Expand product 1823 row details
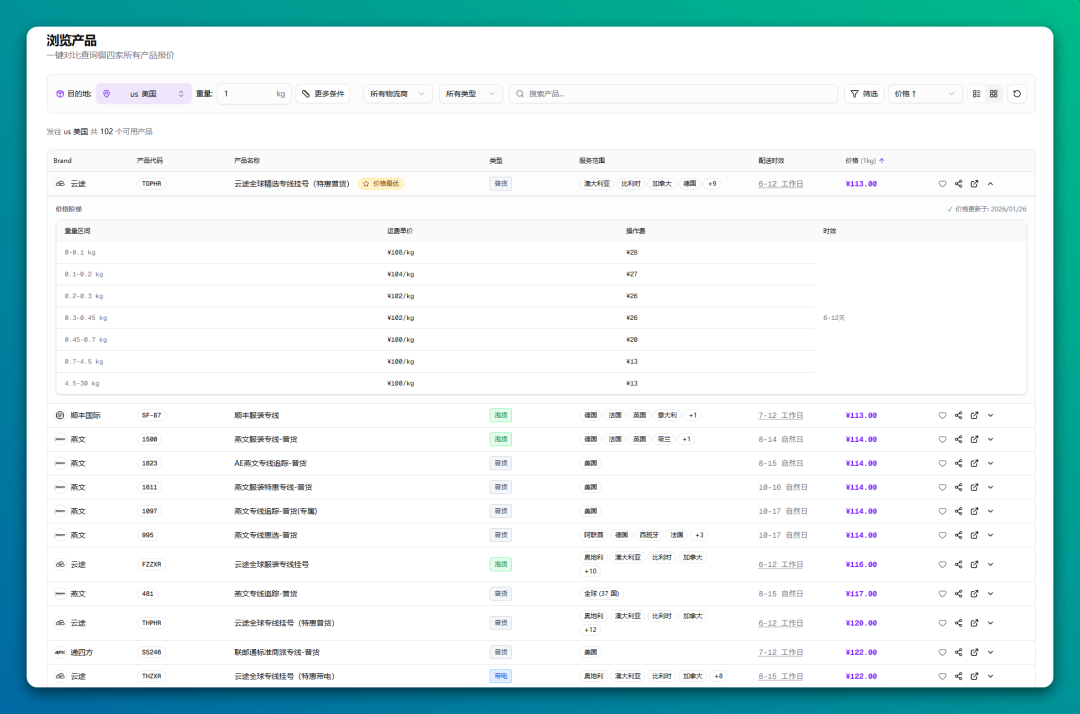Image resolution: width=1080 pixels, height=714 pixels. (x=990, y=463)
